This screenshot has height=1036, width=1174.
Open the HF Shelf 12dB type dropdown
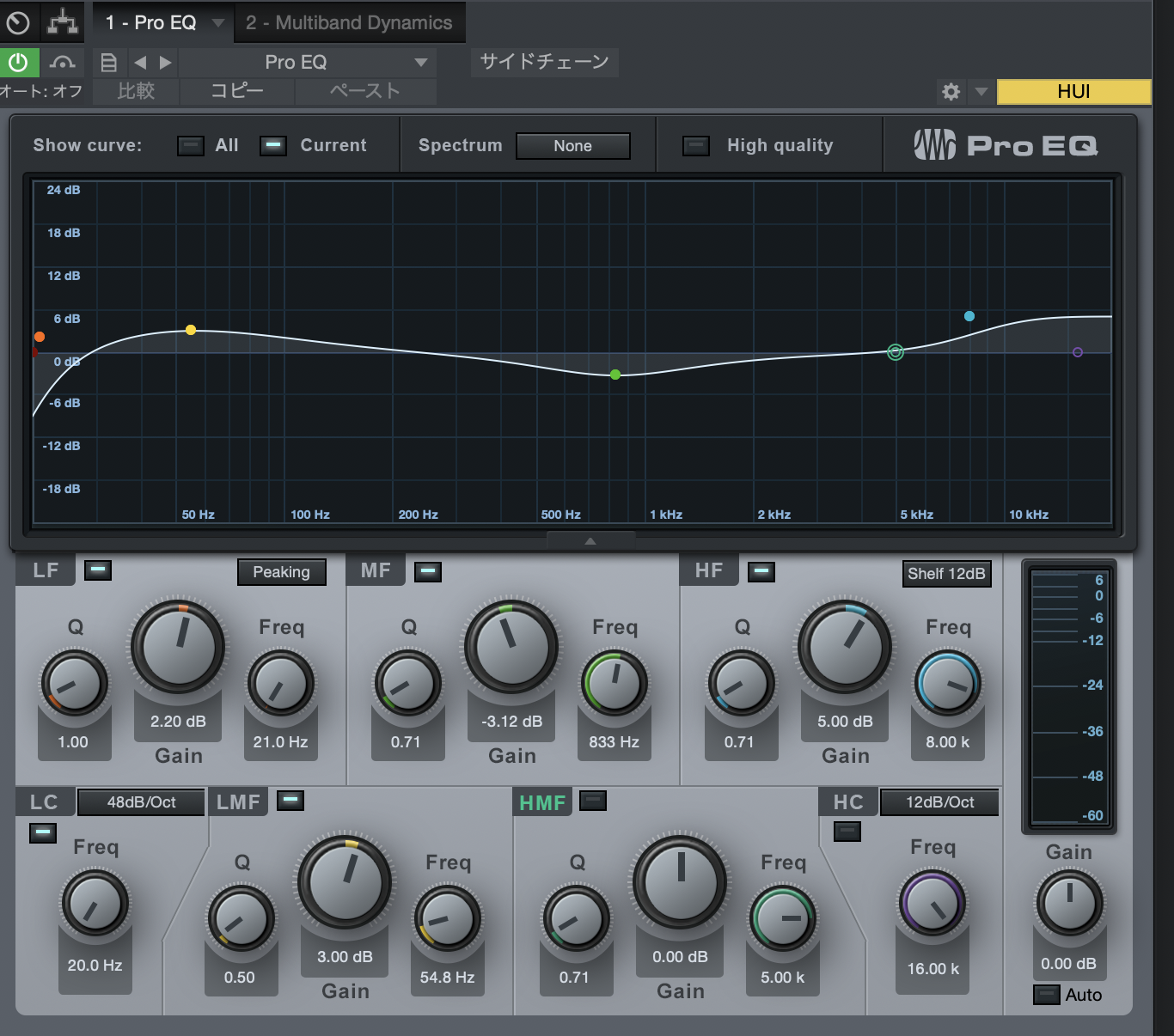[946, 573]
